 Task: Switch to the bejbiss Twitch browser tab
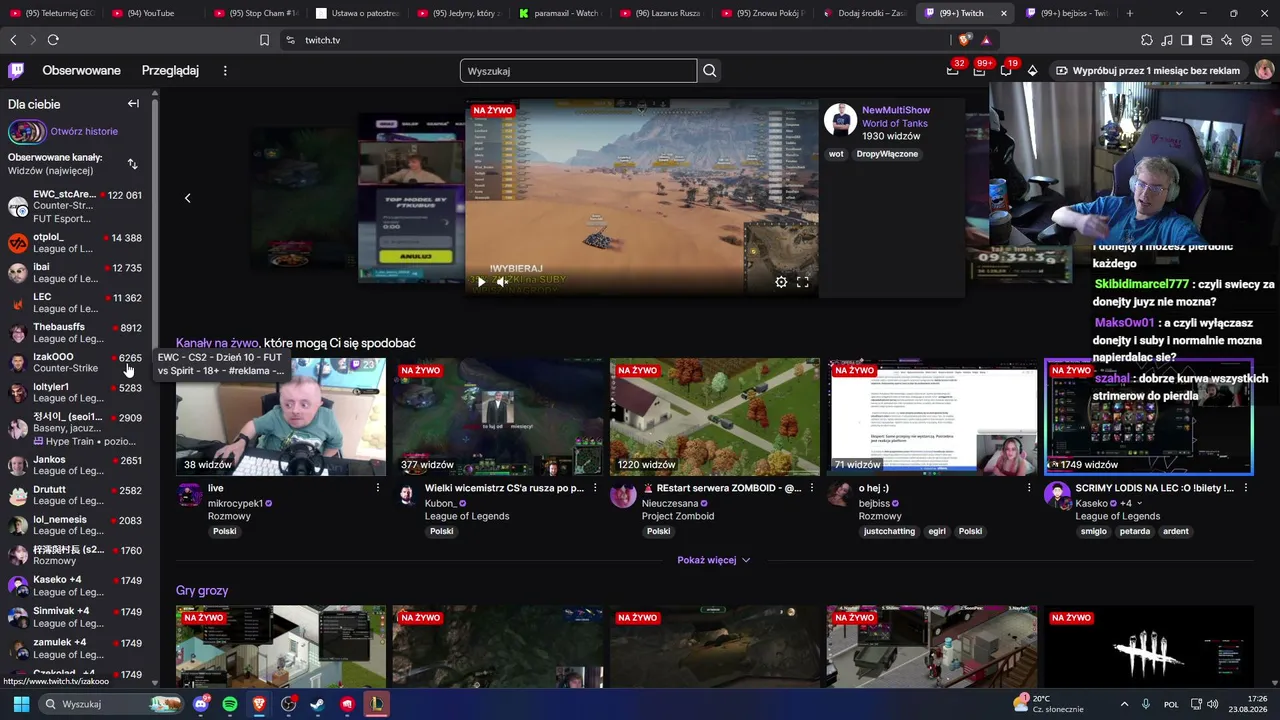tap(1066, 13)
